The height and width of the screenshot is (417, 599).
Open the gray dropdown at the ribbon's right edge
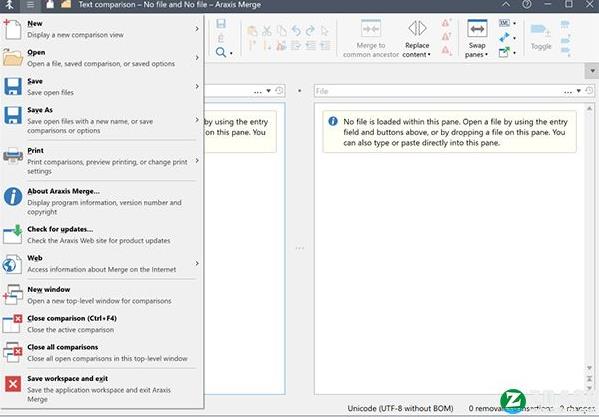[592, 71]
